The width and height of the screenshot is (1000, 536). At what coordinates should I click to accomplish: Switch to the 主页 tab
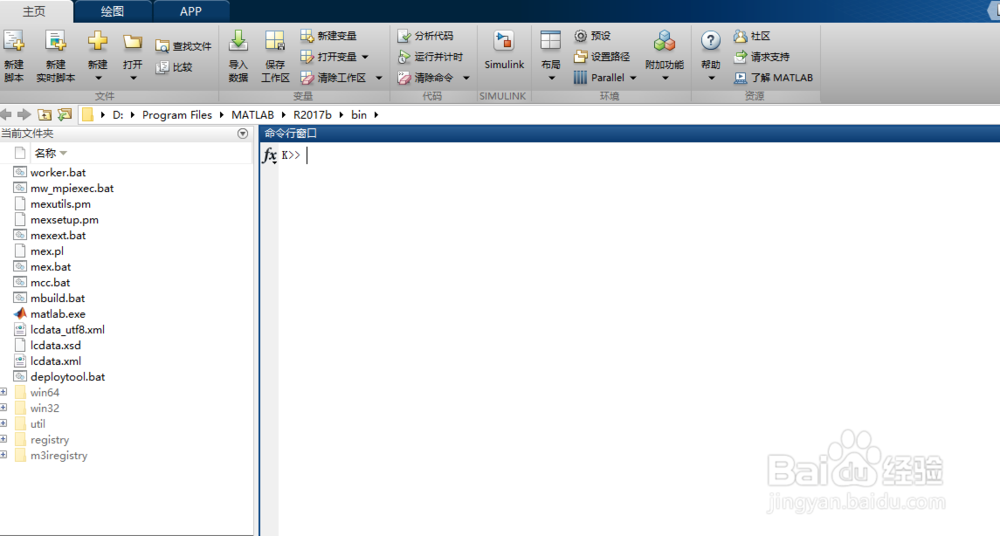34,11
